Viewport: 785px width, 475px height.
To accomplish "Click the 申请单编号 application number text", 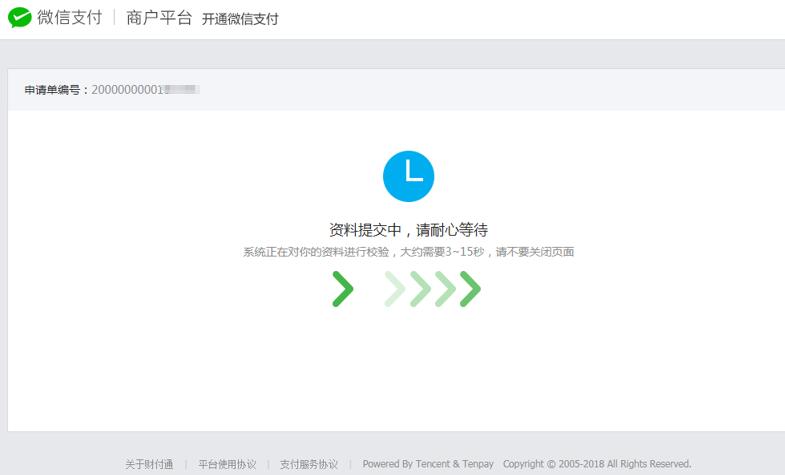I will click(112, 90).
